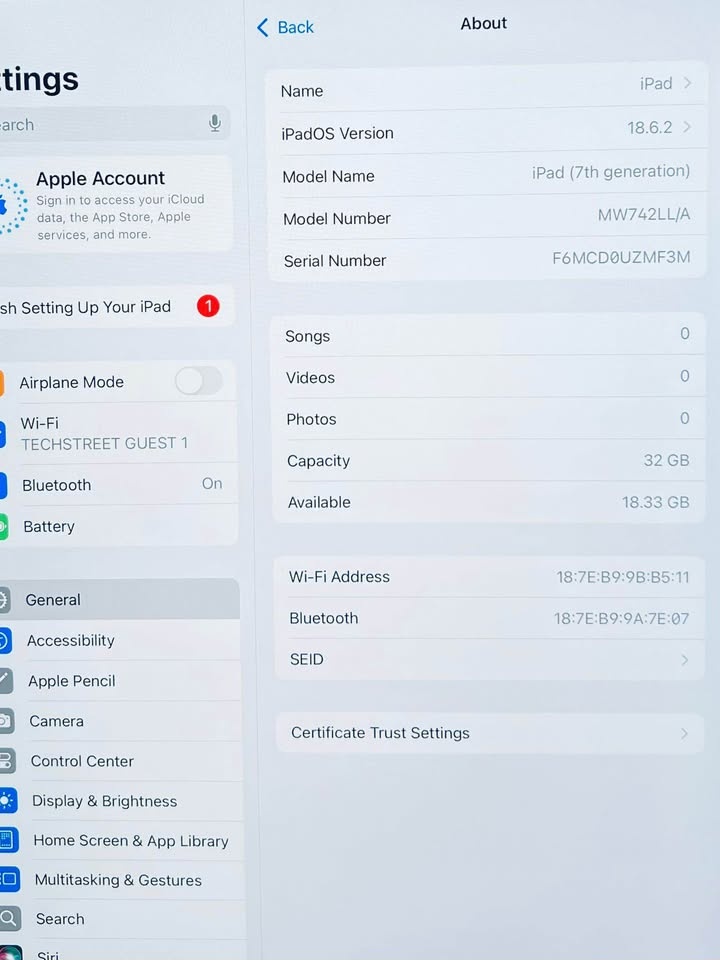The image size is (720, 960).
Task: Select General in the sidebar
Action: pyautogui.click(x=54, y=600)
